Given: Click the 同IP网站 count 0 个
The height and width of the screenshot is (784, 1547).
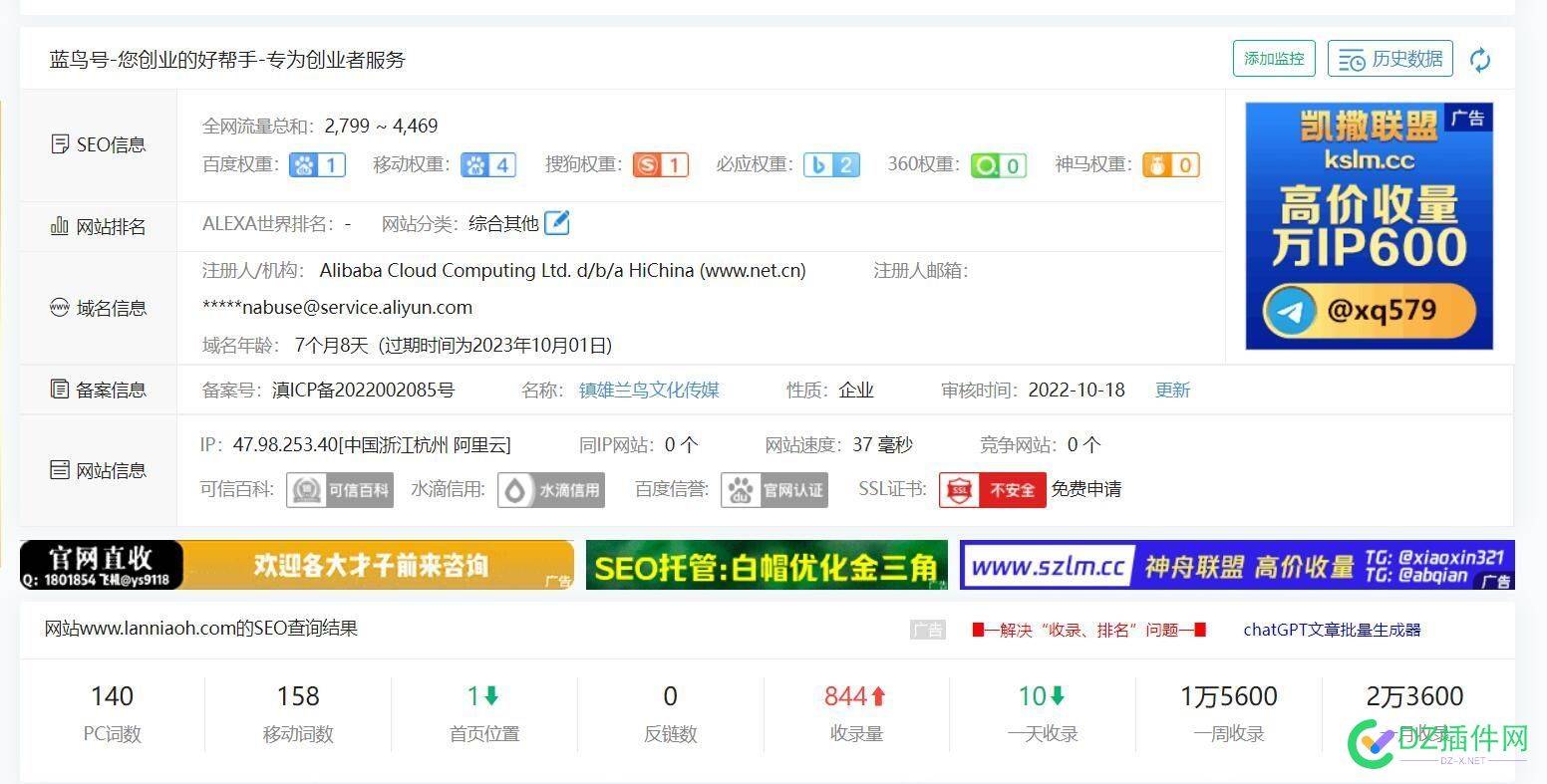Looking at the screenshot, I should 682,444.
